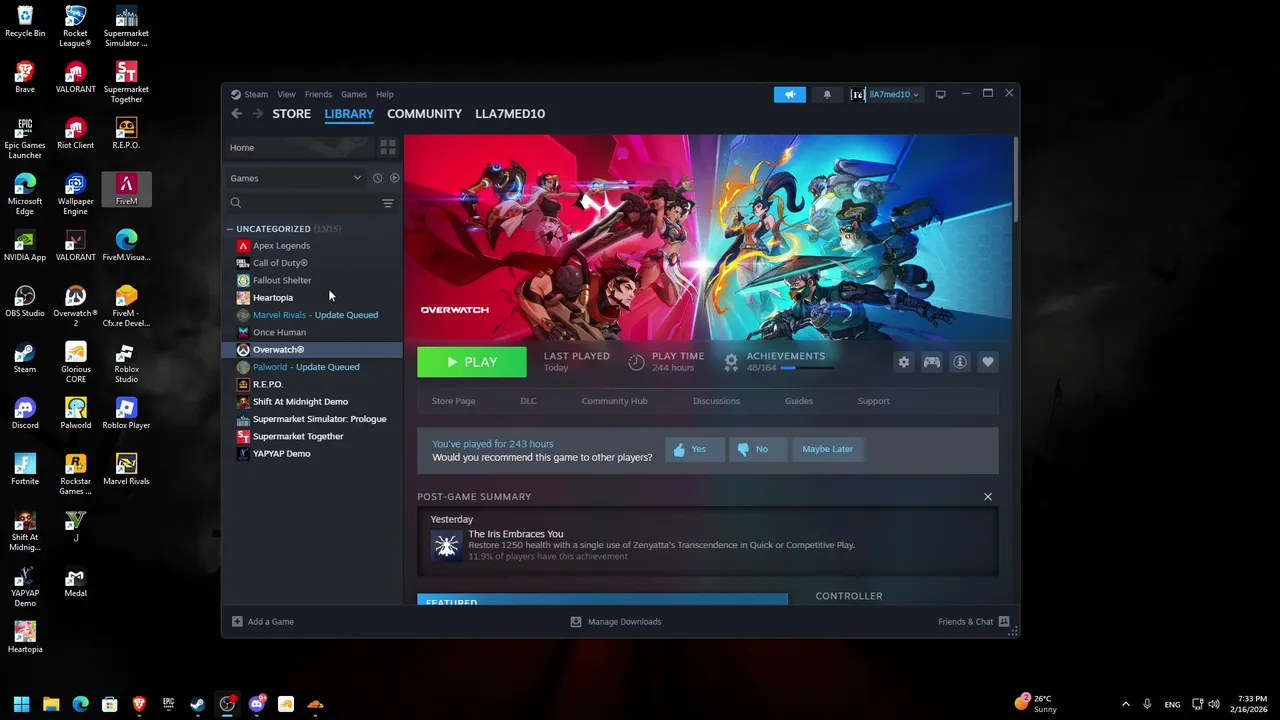Click The Iris Embraces You achievement icon

click(x=446, y=545)
